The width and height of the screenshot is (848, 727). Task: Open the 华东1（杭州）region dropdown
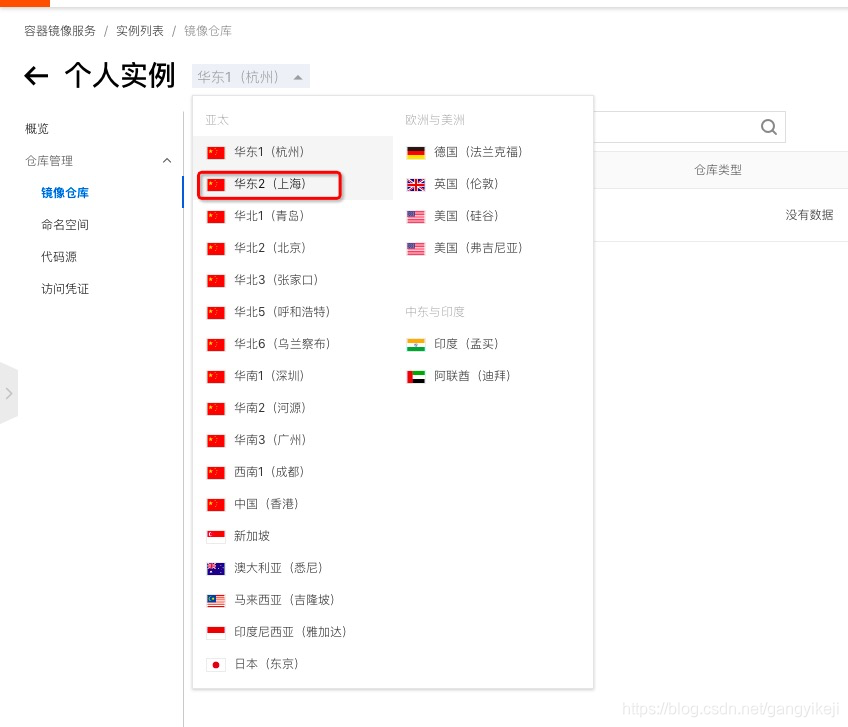click(x=250, y=76)
